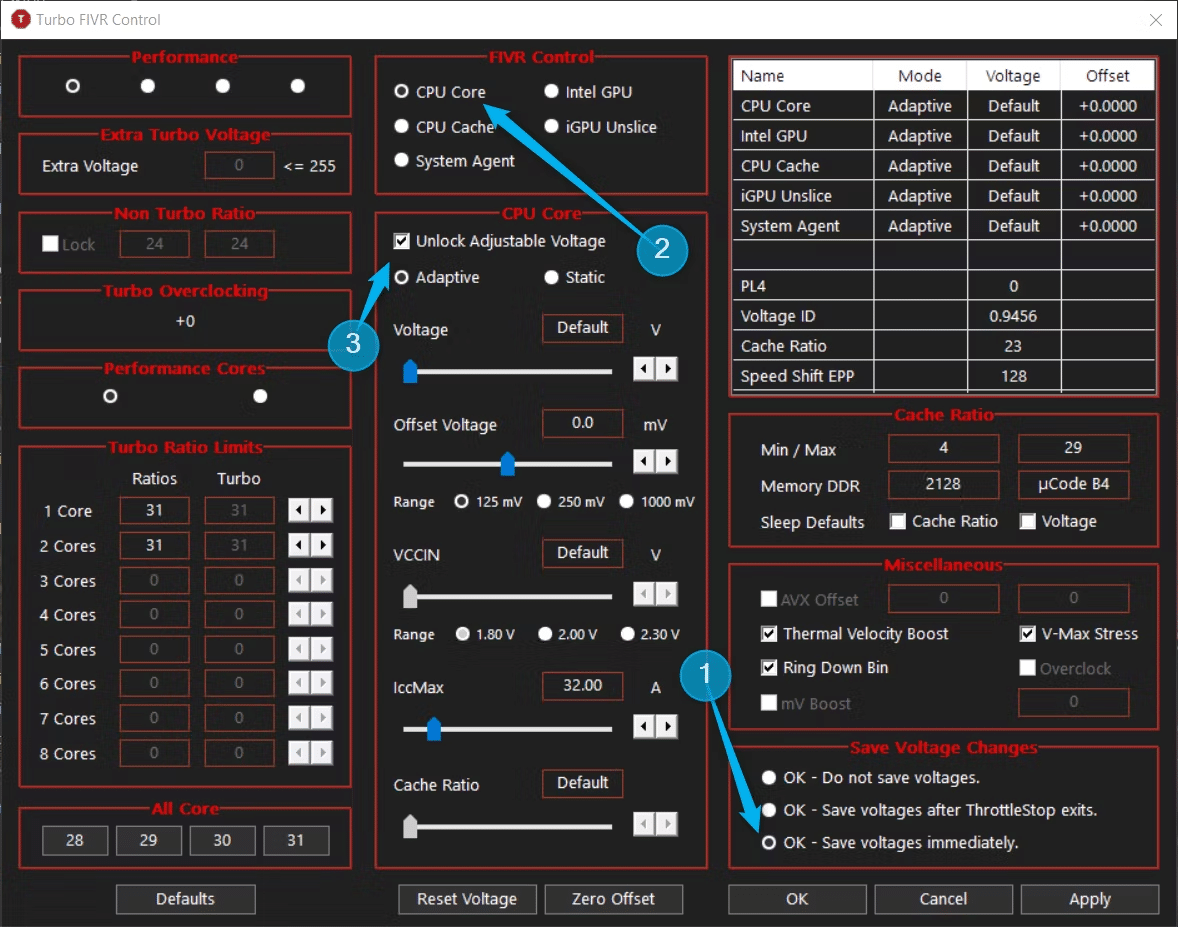Select the 250 mV offset range
The height and width of the screenshot is (927, 1178).
544,502
